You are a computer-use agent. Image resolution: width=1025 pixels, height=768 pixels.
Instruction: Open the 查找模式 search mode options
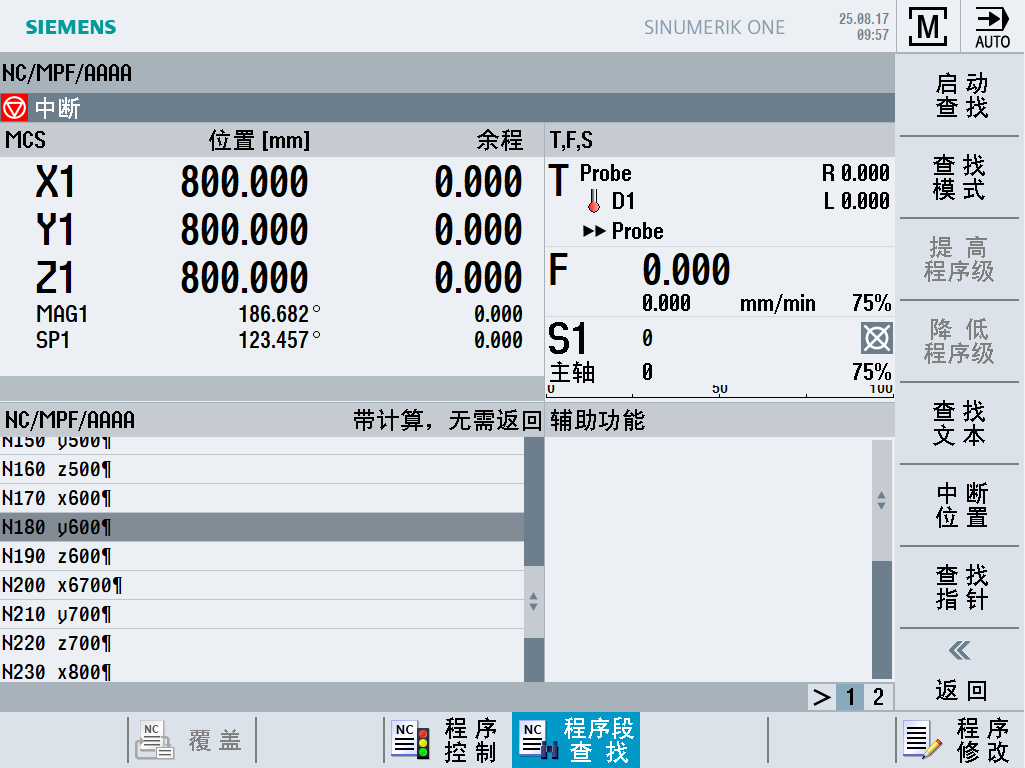pos(960,177)
